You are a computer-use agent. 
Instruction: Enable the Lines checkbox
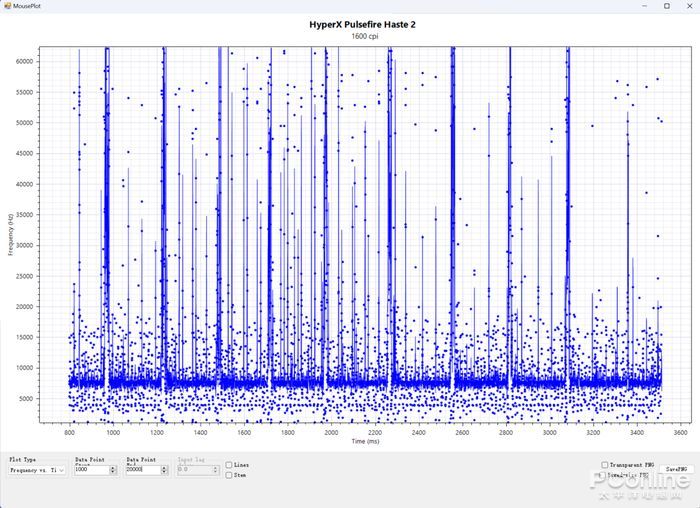[229, 465]
